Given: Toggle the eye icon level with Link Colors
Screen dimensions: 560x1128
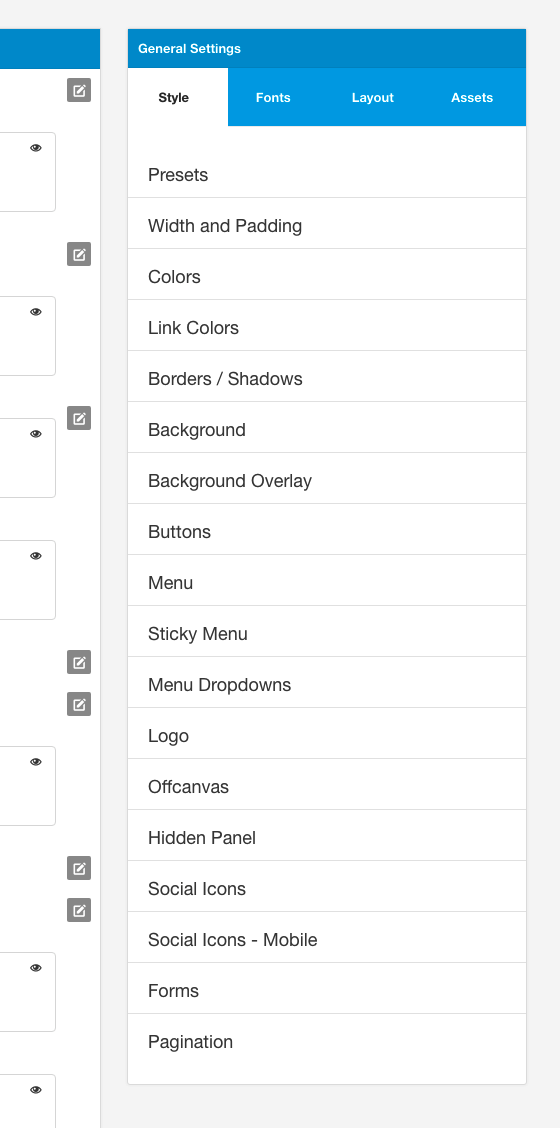Looking at the screenshot, I should pyautogui.click(x=36, y=311).
